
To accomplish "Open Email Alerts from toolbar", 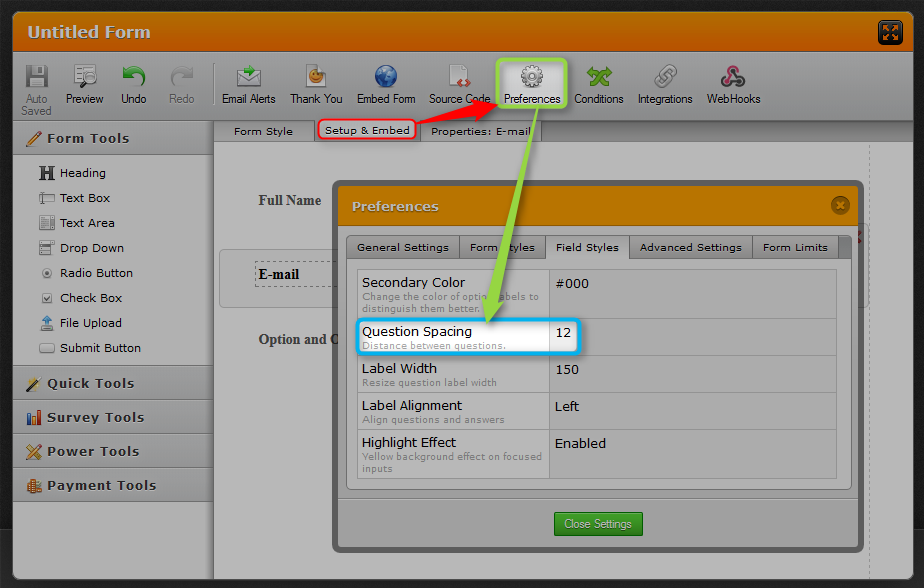I will coord(248,78).
